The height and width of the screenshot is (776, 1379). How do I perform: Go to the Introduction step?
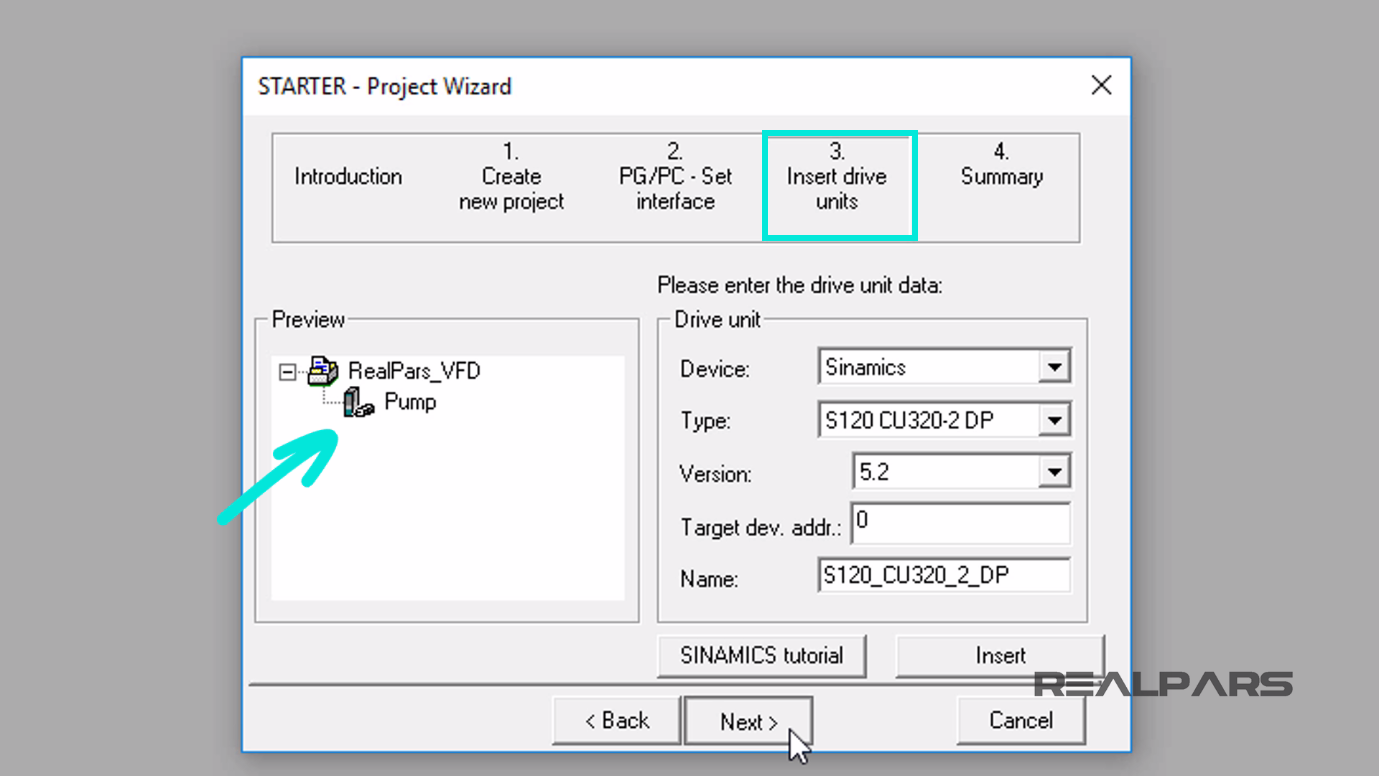click(x=348, y=177)
